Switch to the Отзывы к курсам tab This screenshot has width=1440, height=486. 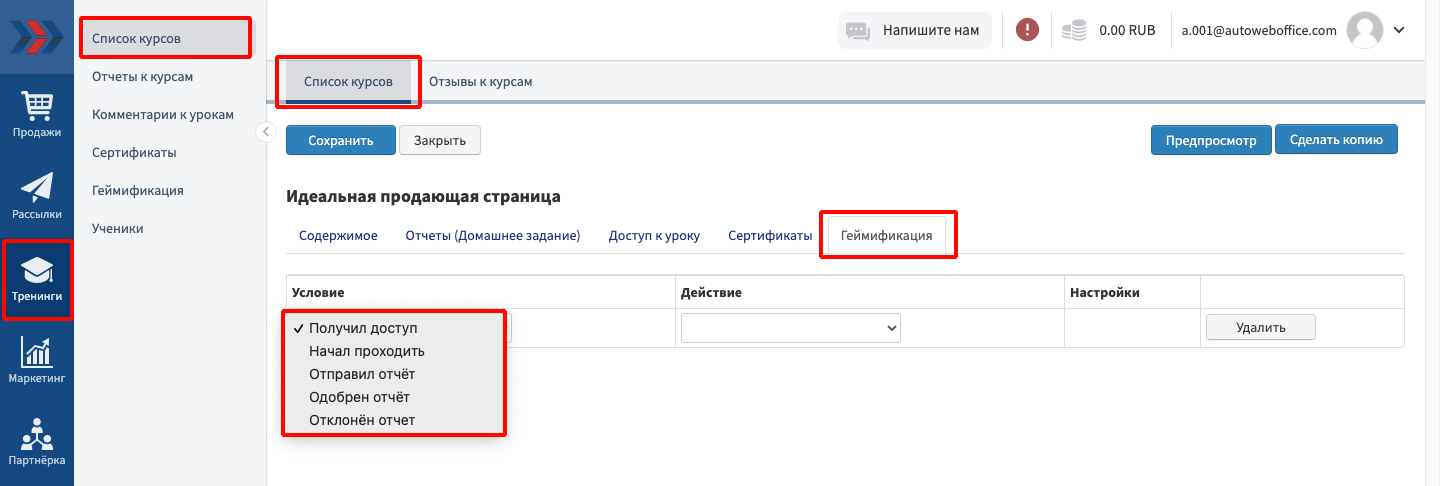pos(480,82)
